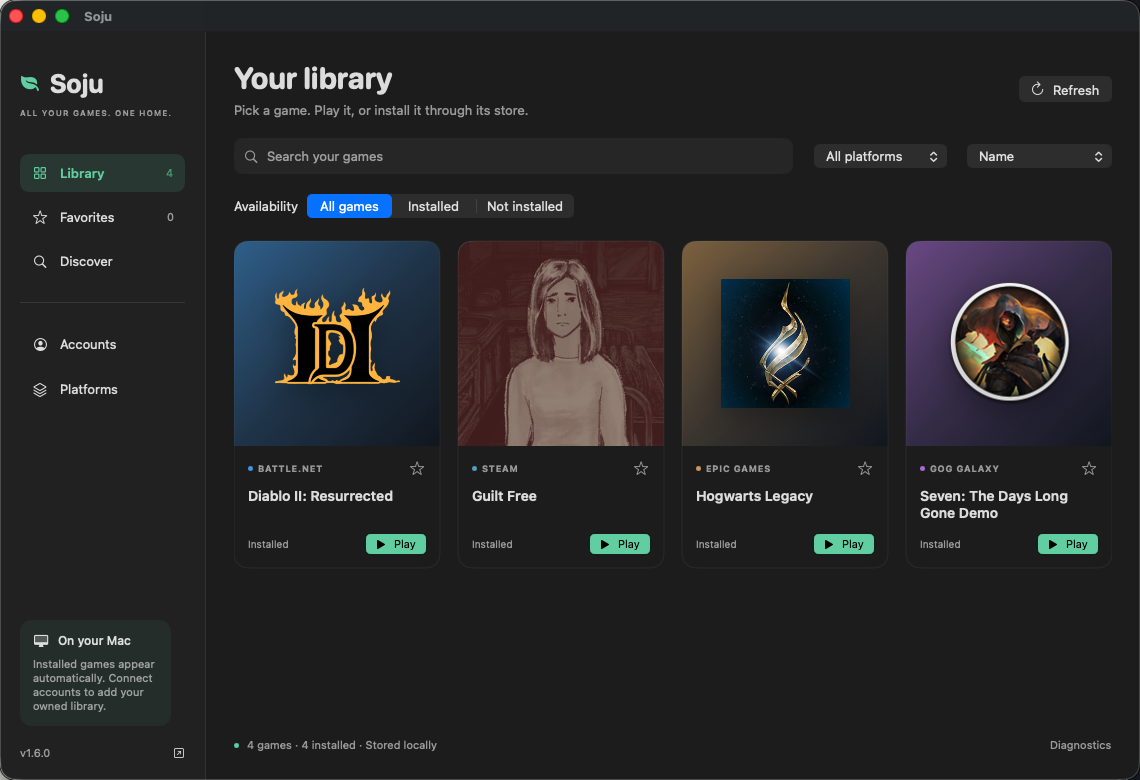
Task: Play Diablo II: Resurrected
Action: [x=396, y=544]
